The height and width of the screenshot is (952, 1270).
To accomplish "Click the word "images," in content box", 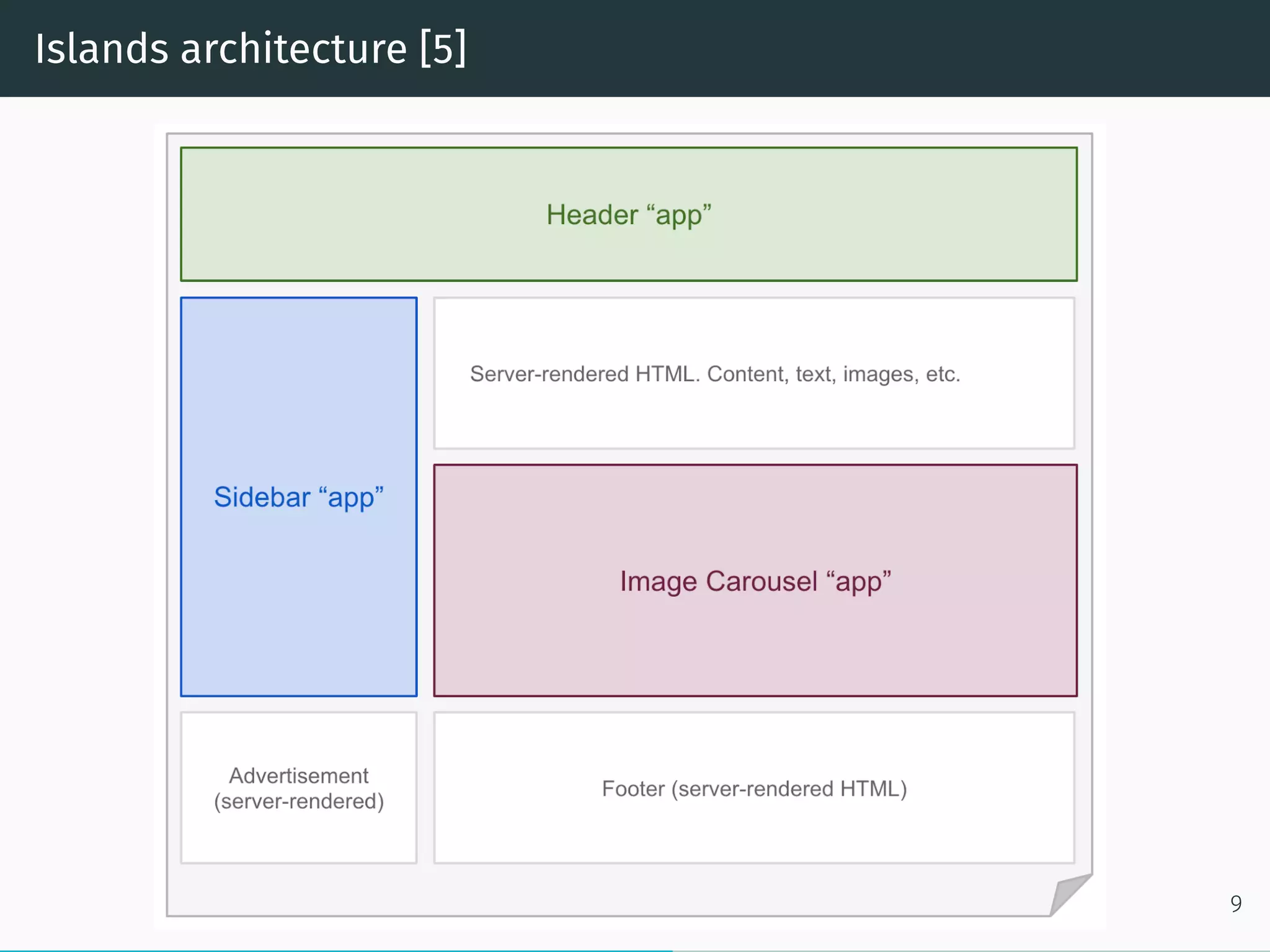I will click(881, 374).
